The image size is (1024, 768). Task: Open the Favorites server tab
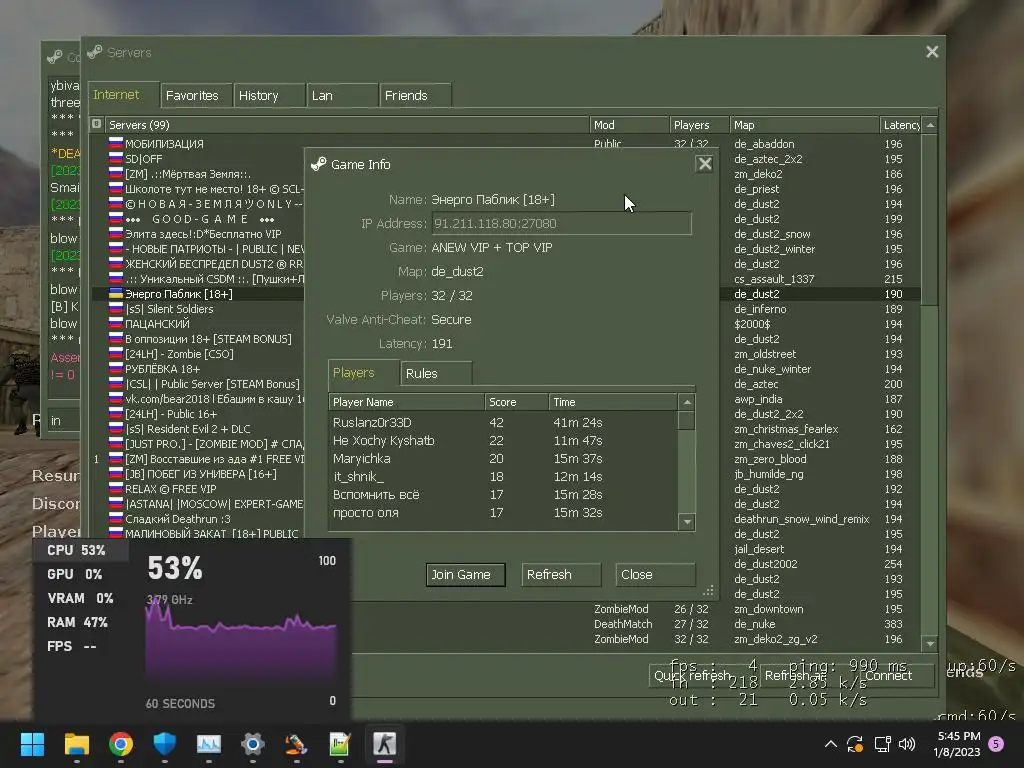pos(197,95)
